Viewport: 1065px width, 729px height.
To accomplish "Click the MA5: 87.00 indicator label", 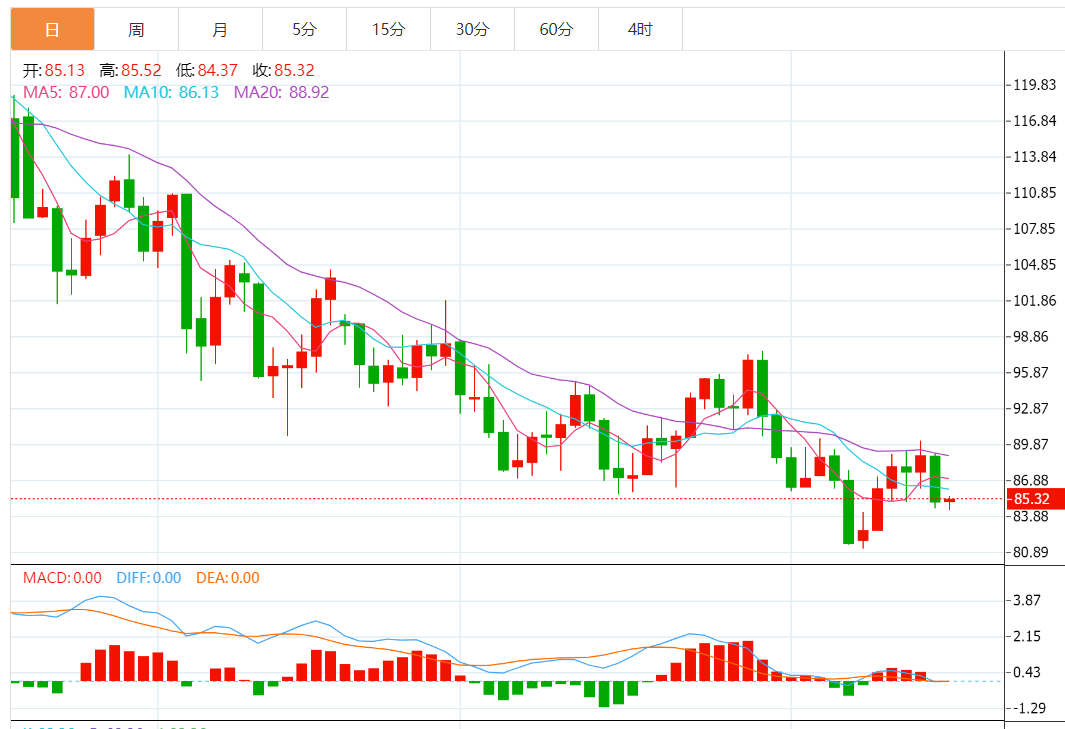I will (x=66, y=92).
